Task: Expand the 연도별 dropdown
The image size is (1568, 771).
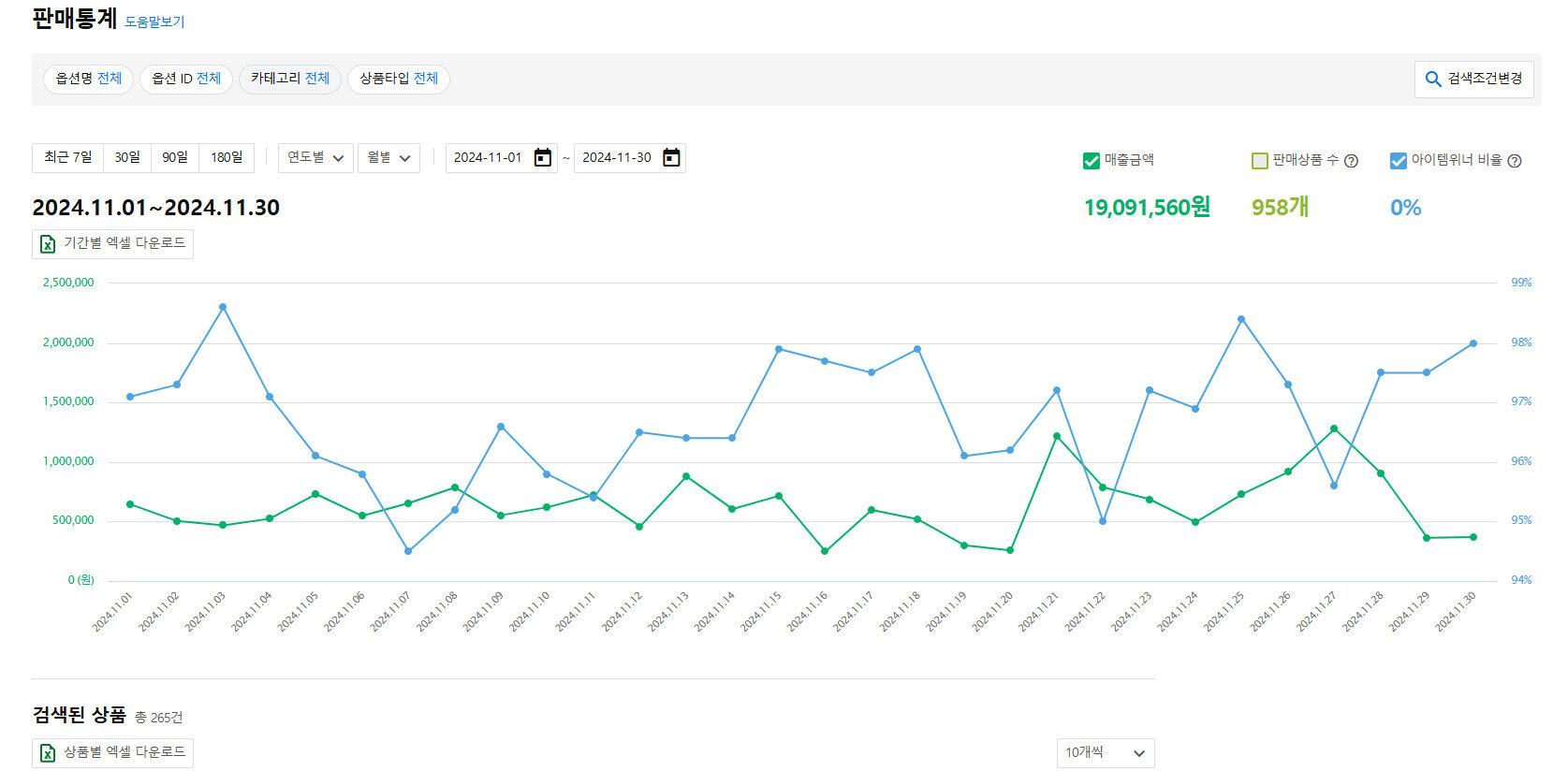Action: click(x=315, y=158)
